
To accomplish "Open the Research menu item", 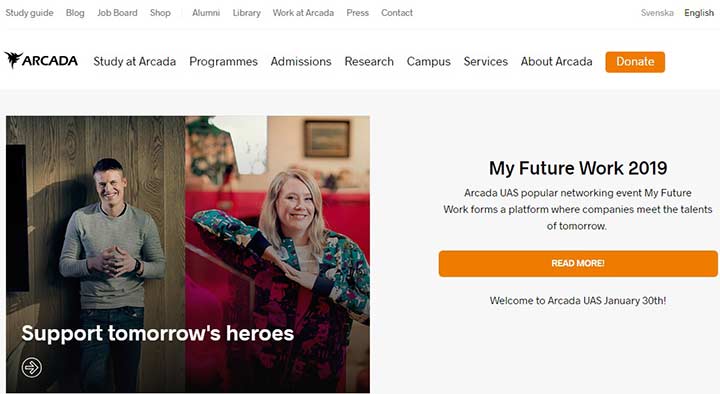I will pyautogui.click(x=369, y=62).
